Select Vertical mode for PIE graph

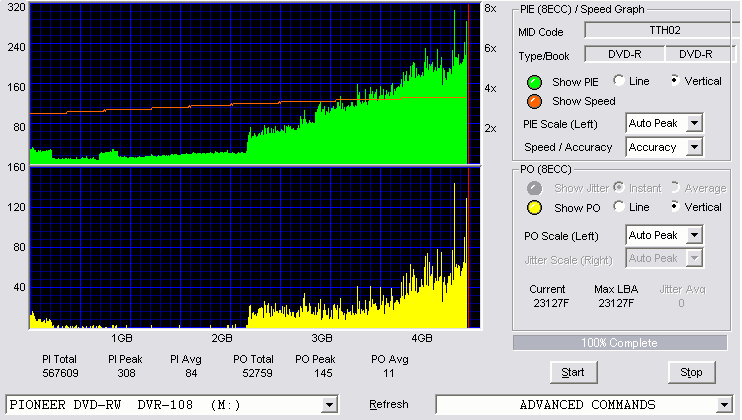click(675, 81)
